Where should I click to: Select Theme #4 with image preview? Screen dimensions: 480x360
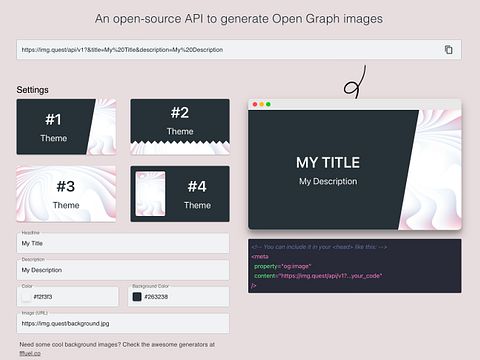point(180,194)
